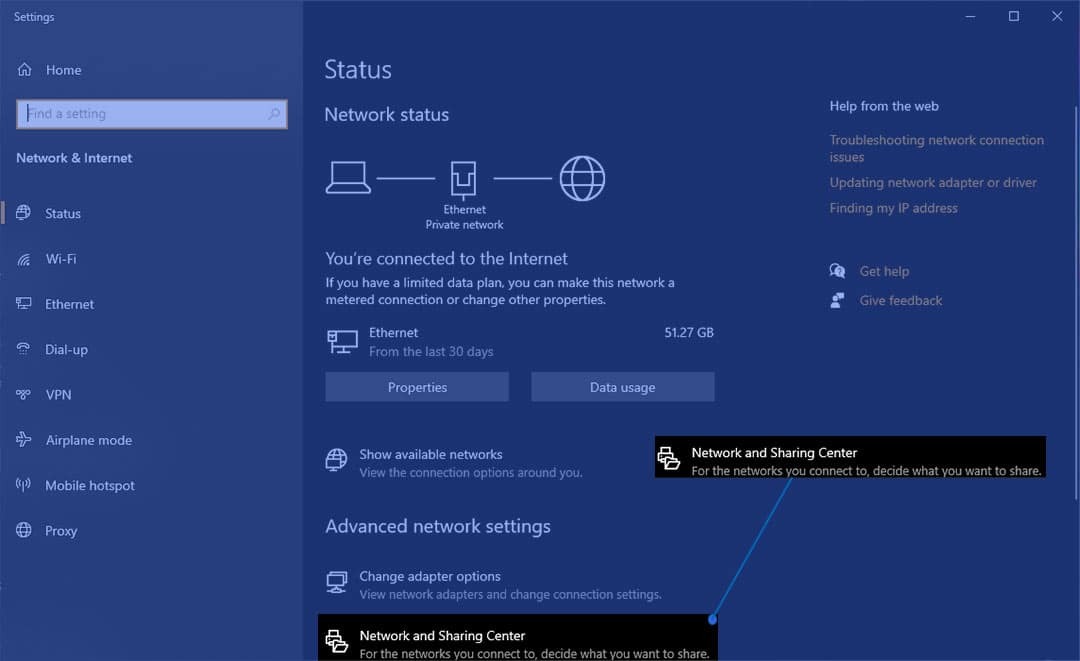Viewport: 1080px width, 661px height.
Task: Click the Give feedback icon
Action: tap(837, 300)
